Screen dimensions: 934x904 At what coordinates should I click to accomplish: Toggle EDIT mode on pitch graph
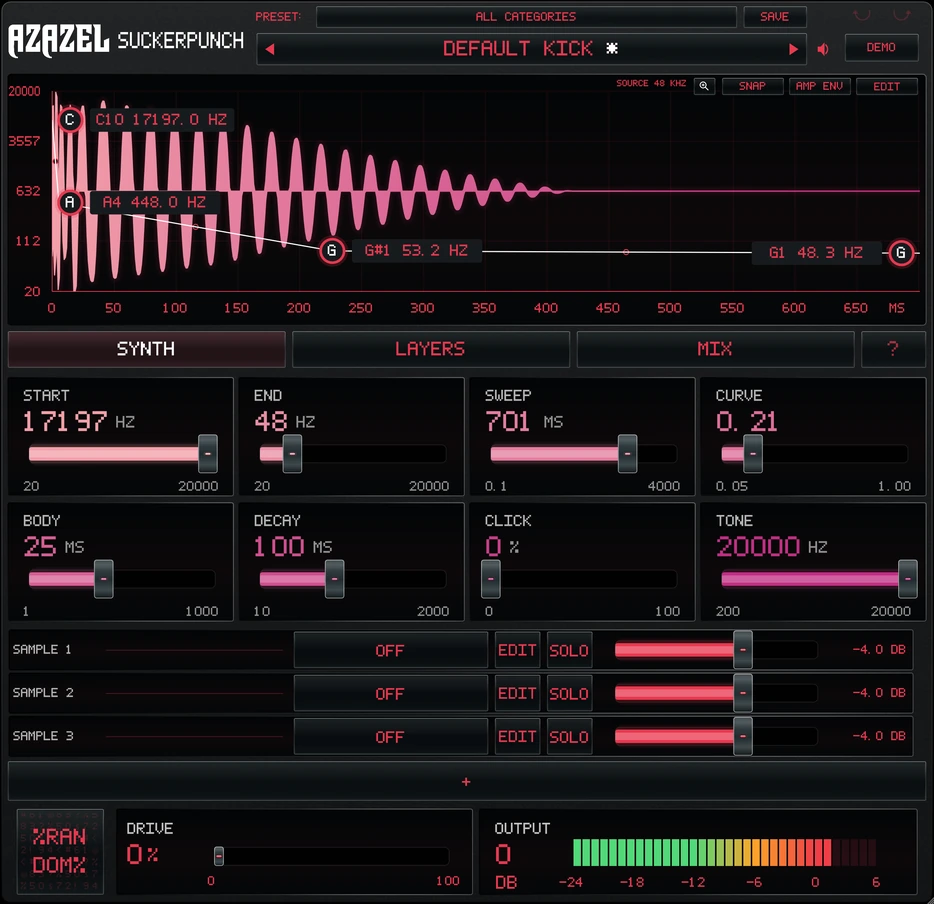886,86
